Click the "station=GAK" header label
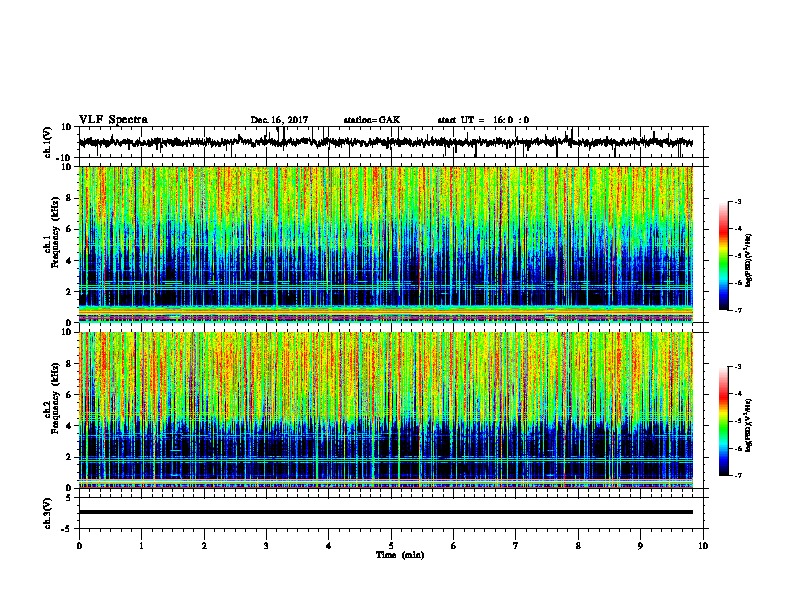The width and height of the screenshot is (792, 612). tap(372, 120)
